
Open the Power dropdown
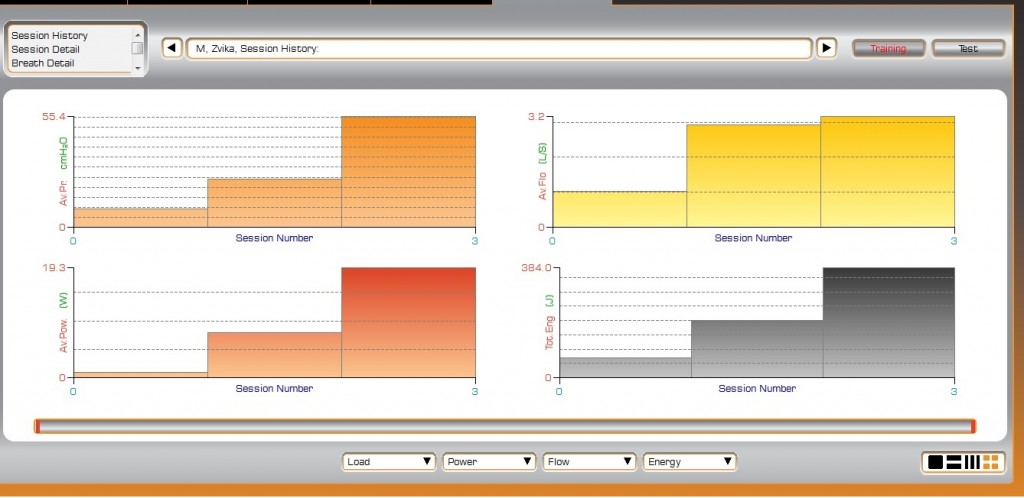pyautogui.click(x=488, y=462)
